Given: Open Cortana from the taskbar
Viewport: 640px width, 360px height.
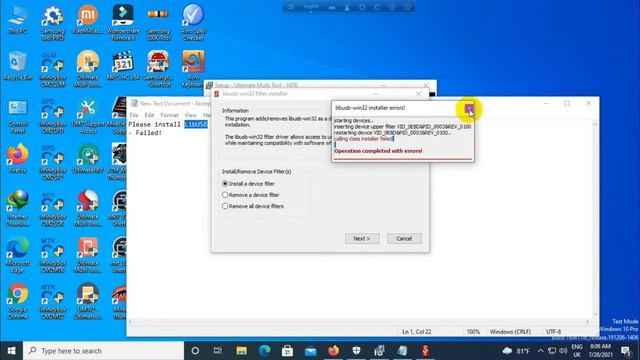Looking at the screenshot, I should tap(195, 351).
